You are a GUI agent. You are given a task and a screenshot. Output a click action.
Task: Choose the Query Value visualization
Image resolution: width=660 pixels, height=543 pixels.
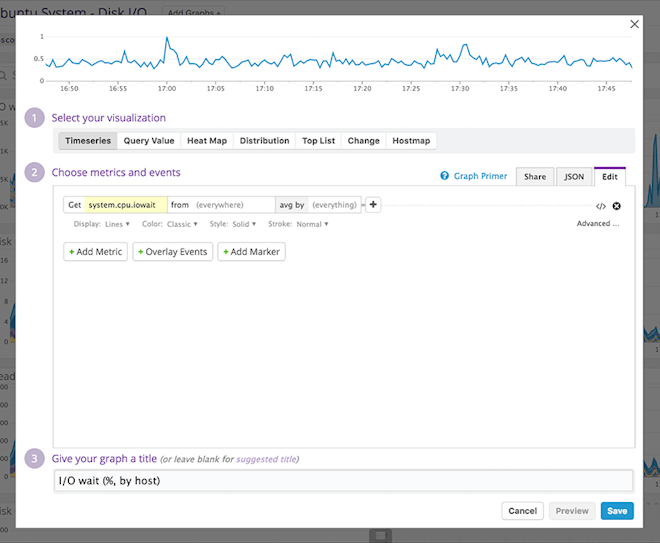click(149, 141)
